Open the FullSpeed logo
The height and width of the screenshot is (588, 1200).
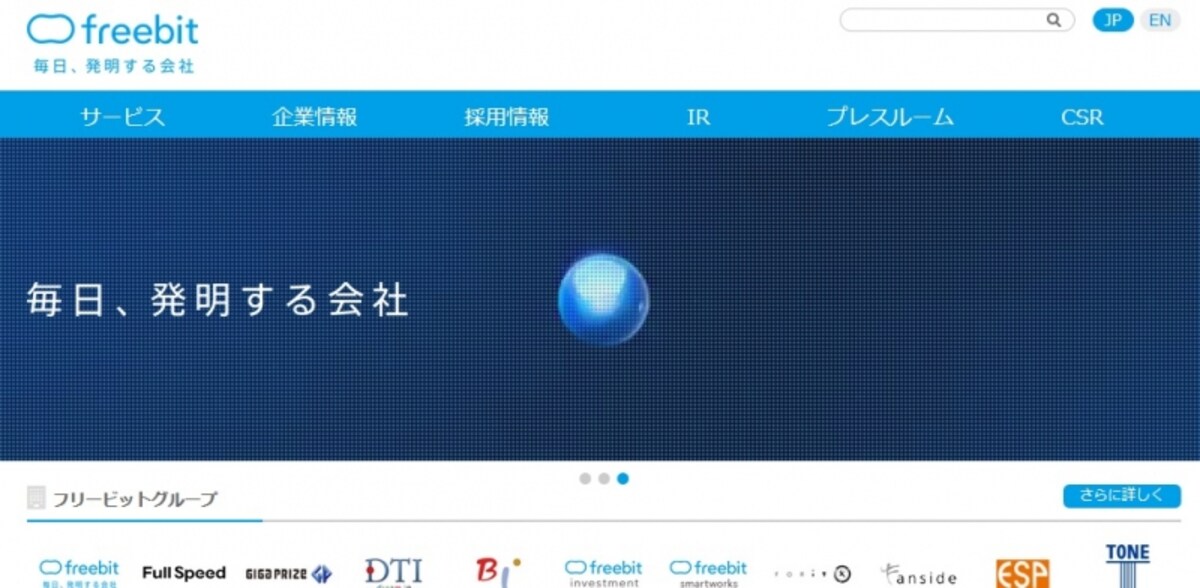[x=184, y=573]
